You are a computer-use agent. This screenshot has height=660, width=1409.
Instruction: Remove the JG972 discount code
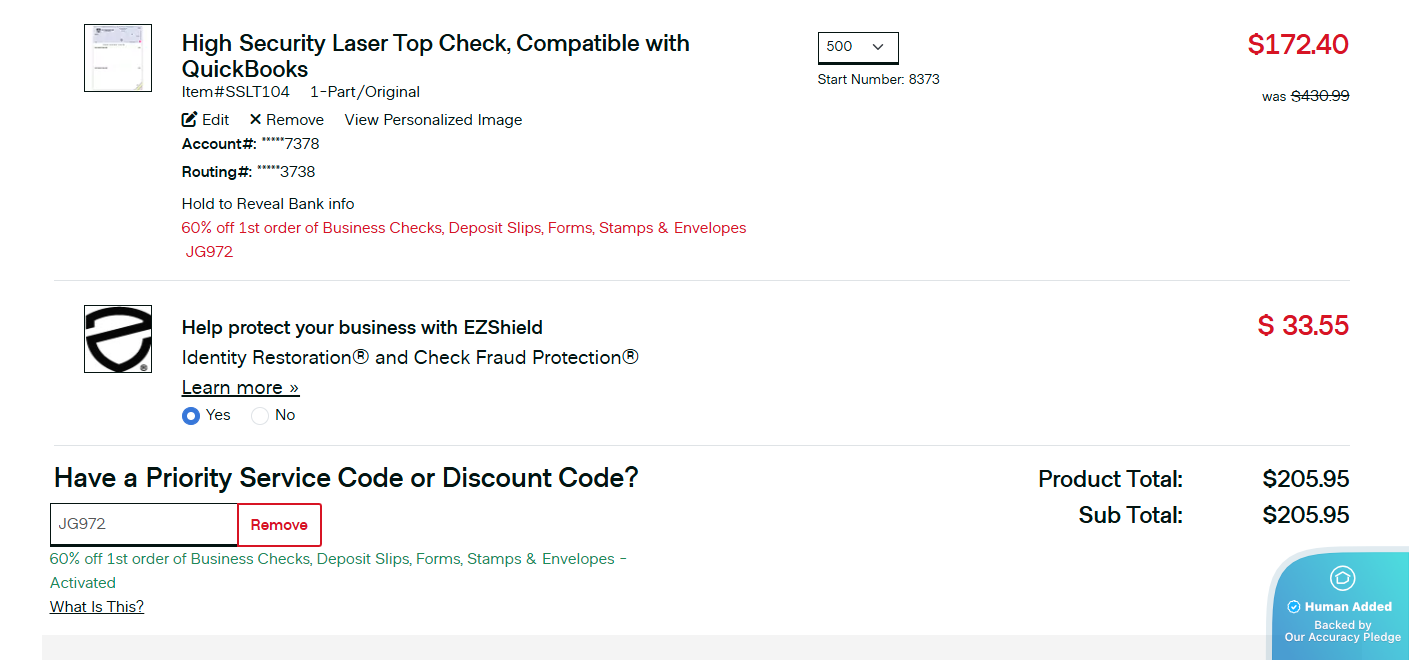click(x=279, y=525)
